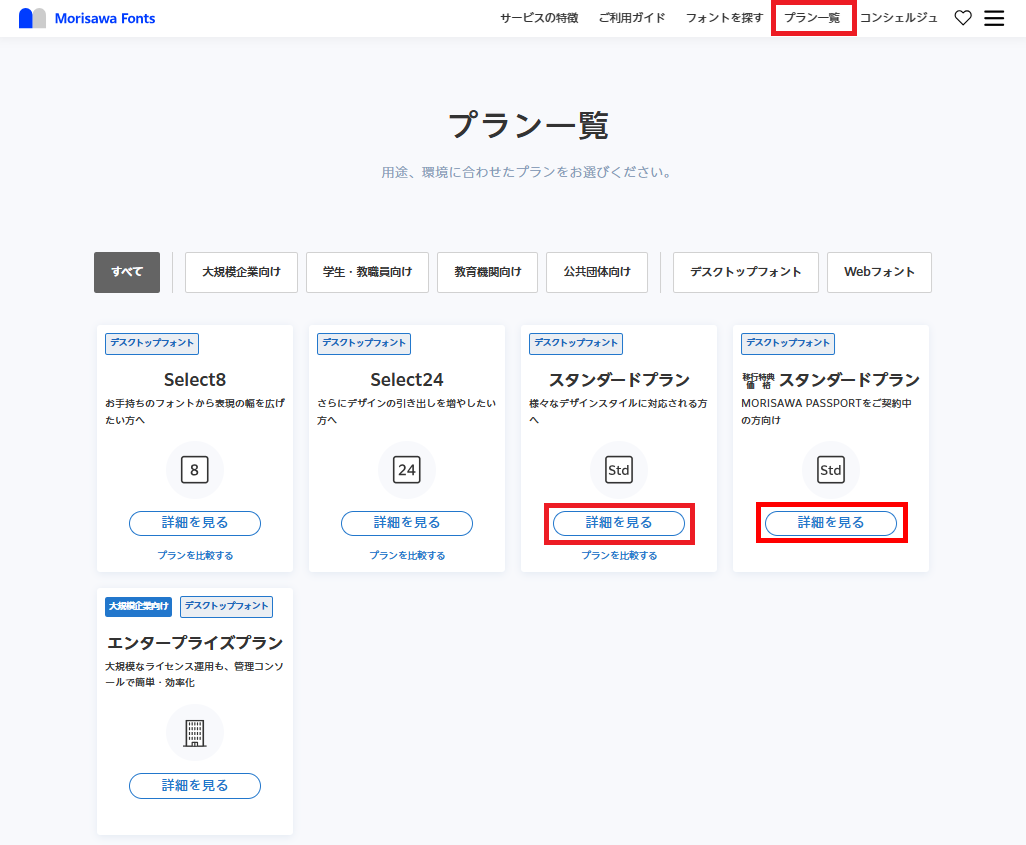View details of スタンダードプラン 様々なデザイン card
Image resolution: width=1026 pixels, height=845 pixels.
(619, 523)
